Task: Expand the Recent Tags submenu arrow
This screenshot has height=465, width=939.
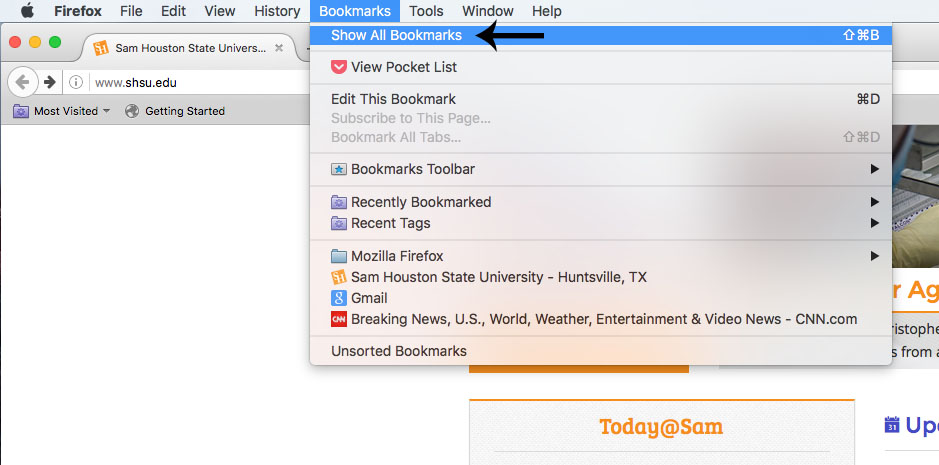Action: [x=874, y=224]
